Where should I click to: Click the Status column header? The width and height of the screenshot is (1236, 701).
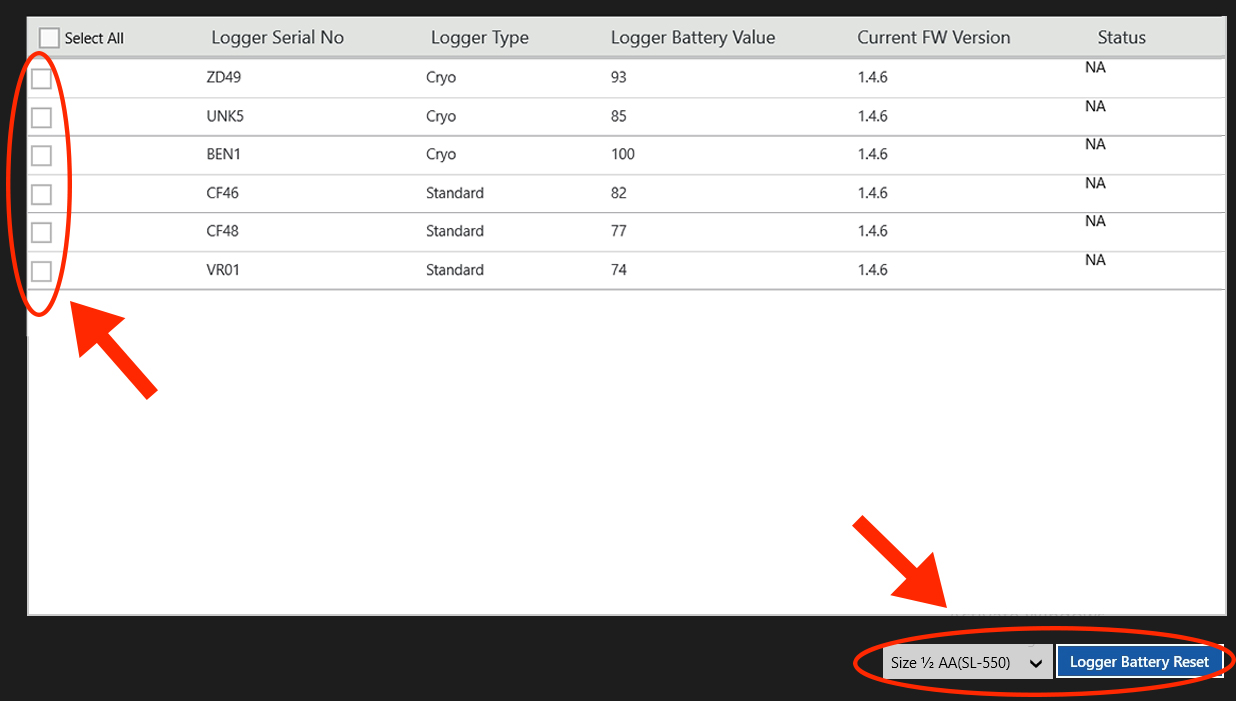pyautogui.click(x=1121, y=38)
